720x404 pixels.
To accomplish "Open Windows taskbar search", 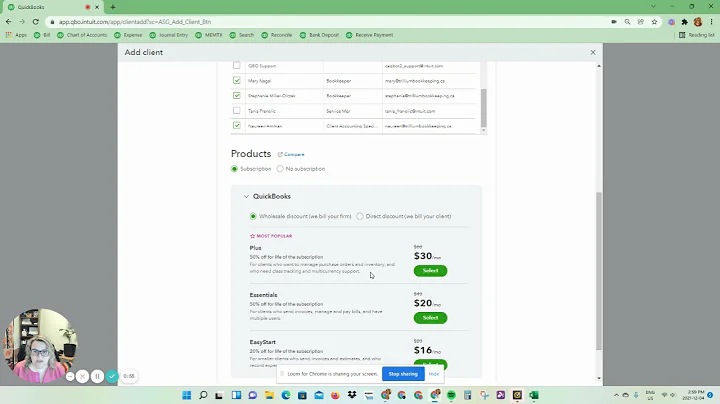I will click(203, 395).
